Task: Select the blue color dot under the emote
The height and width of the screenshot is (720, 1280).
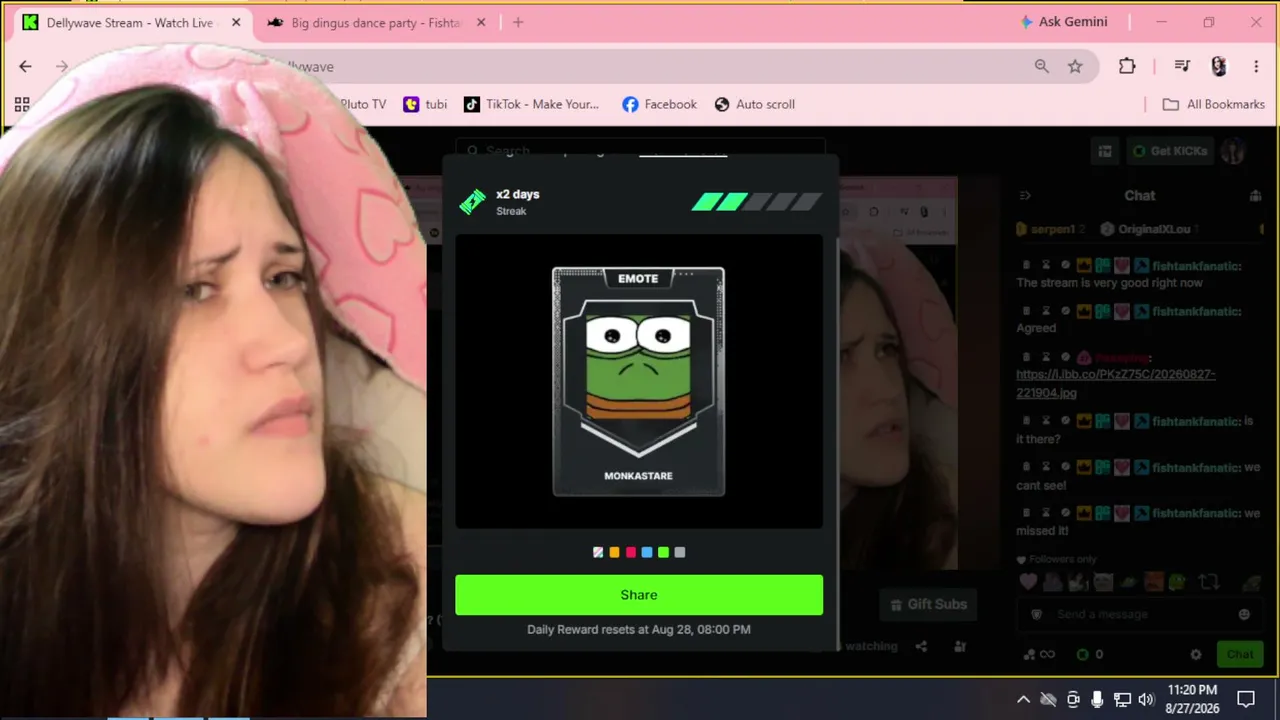Action: click(647, 552)
